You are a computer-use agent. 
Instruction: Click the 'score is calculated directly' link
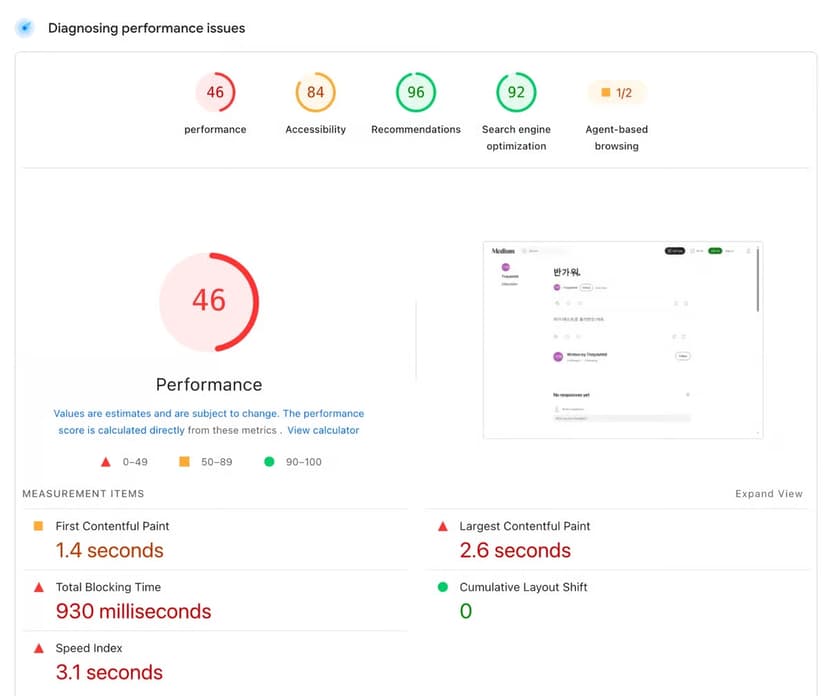tap(121, 430)
